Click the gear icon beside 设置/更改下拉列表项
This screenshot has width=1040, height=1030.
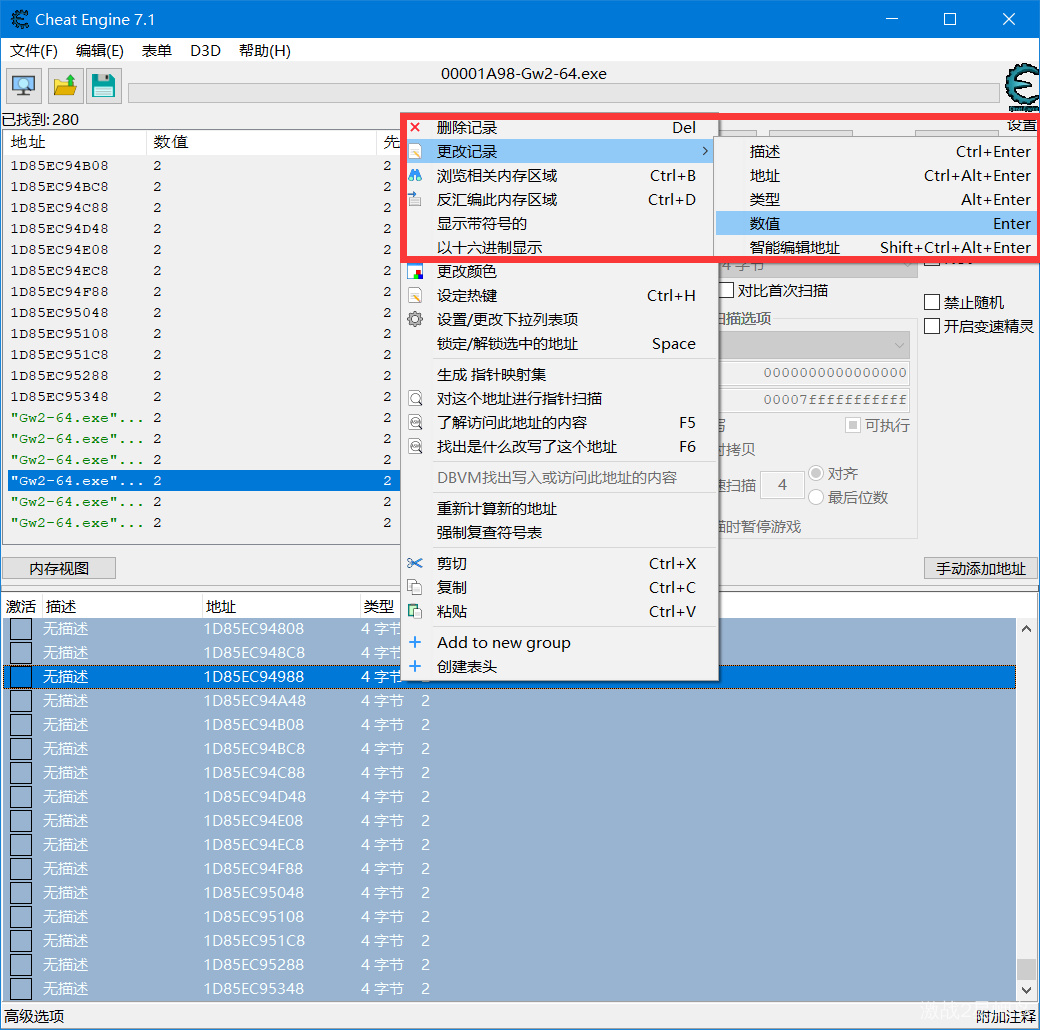tap(415, 320)
